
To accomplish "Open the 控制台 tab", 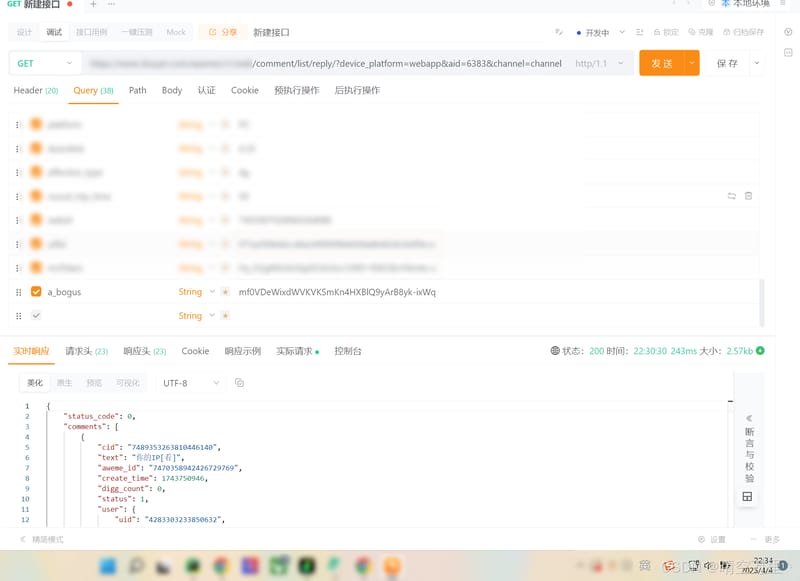I will click(x=348, y=351).
